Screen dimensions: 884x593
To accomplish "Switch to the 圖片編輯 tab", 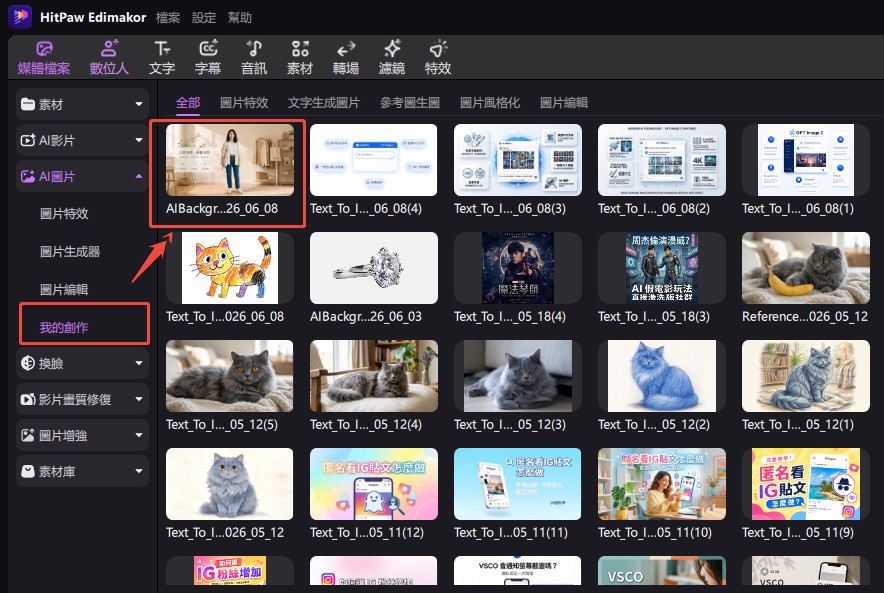I will tap(564, 103).
